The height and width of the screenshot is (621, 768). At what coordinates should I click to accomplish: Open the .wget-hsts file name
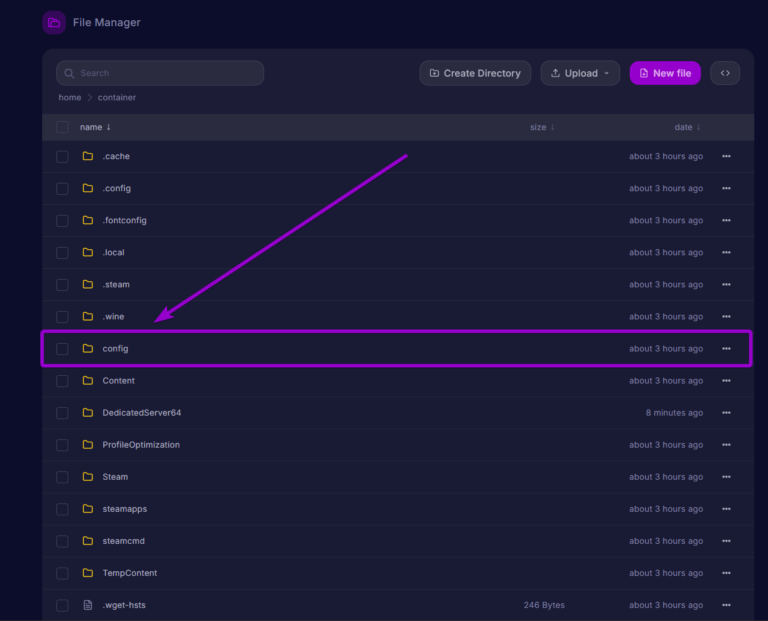(124, 605)
